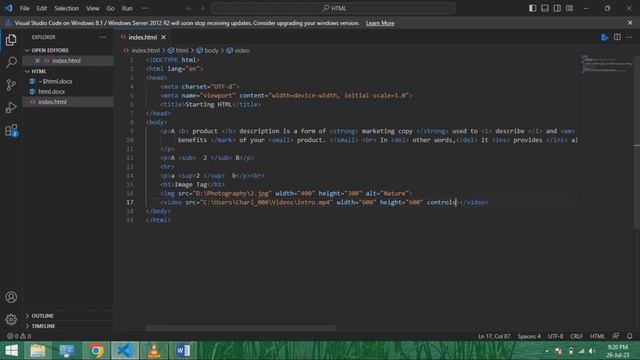Select index.html tab in editor

pos(142,37)
